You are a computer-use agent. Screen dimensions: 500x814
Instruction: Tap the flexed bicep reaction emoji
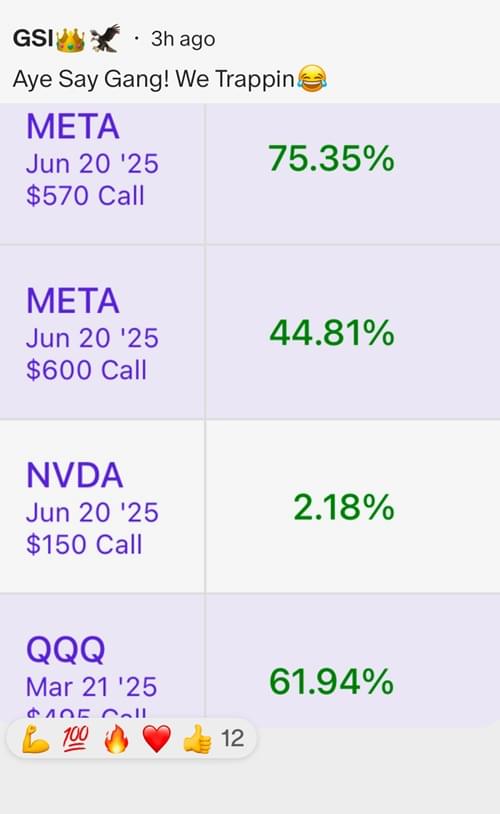35,738
